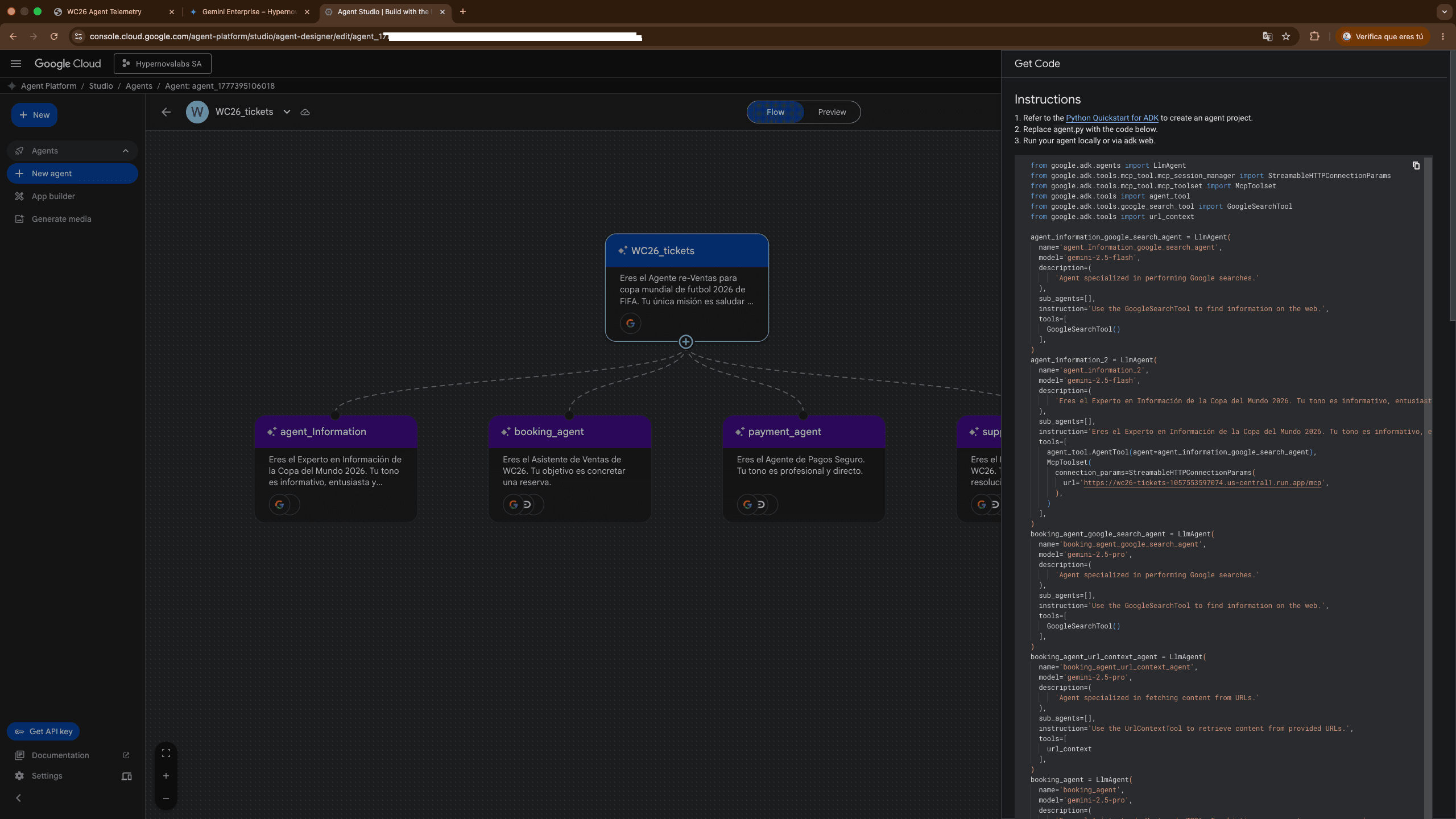Click URL context icon on payment_agent node
The width and height of the screenshot is (1456, 819).
762,504
